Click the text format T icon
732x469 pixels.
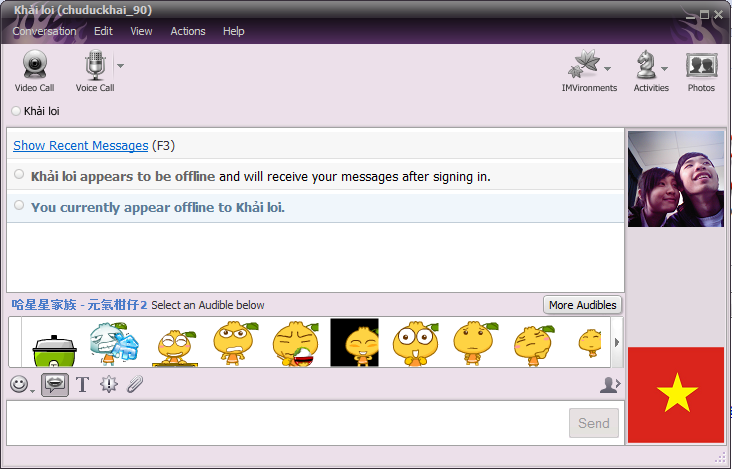click(82, 384)
